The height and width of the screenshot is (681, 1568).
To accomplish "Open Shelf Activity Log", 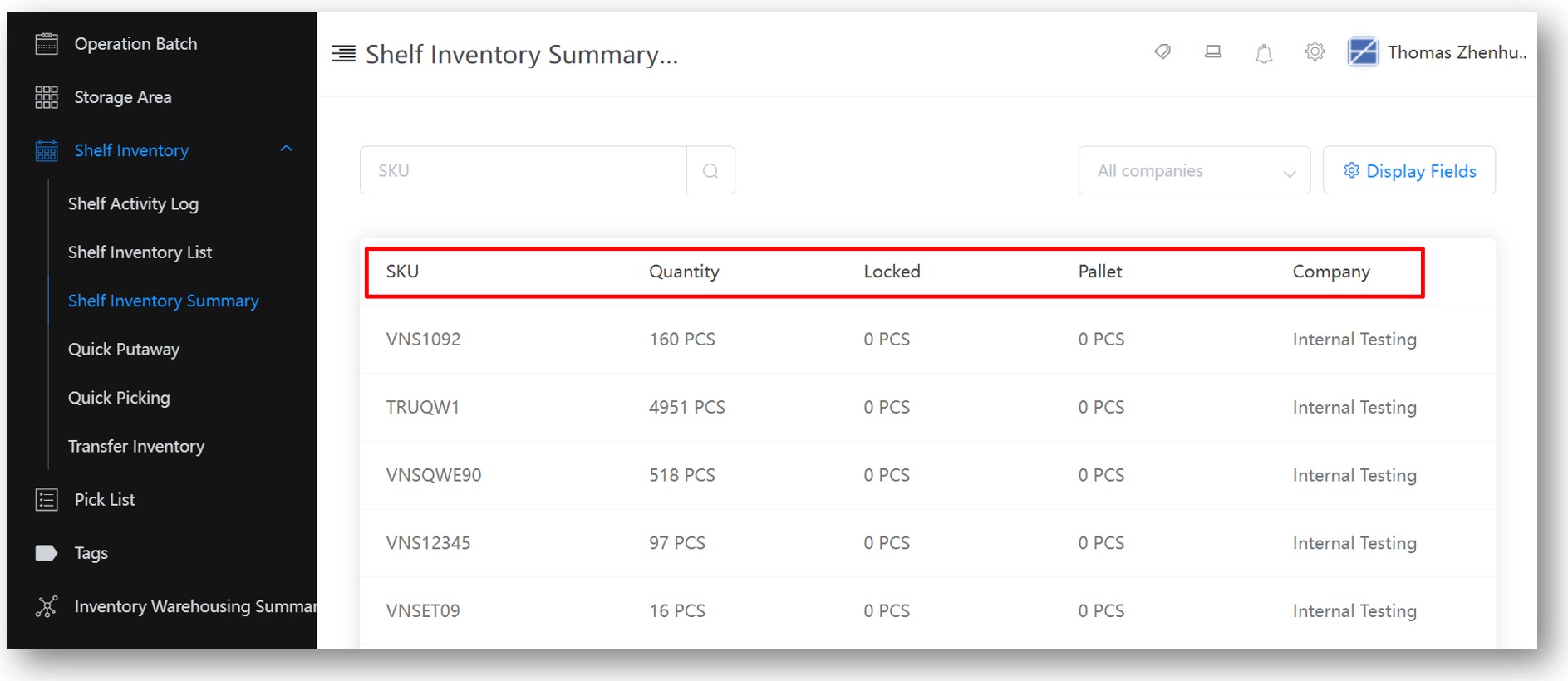I will pos(133,203).
